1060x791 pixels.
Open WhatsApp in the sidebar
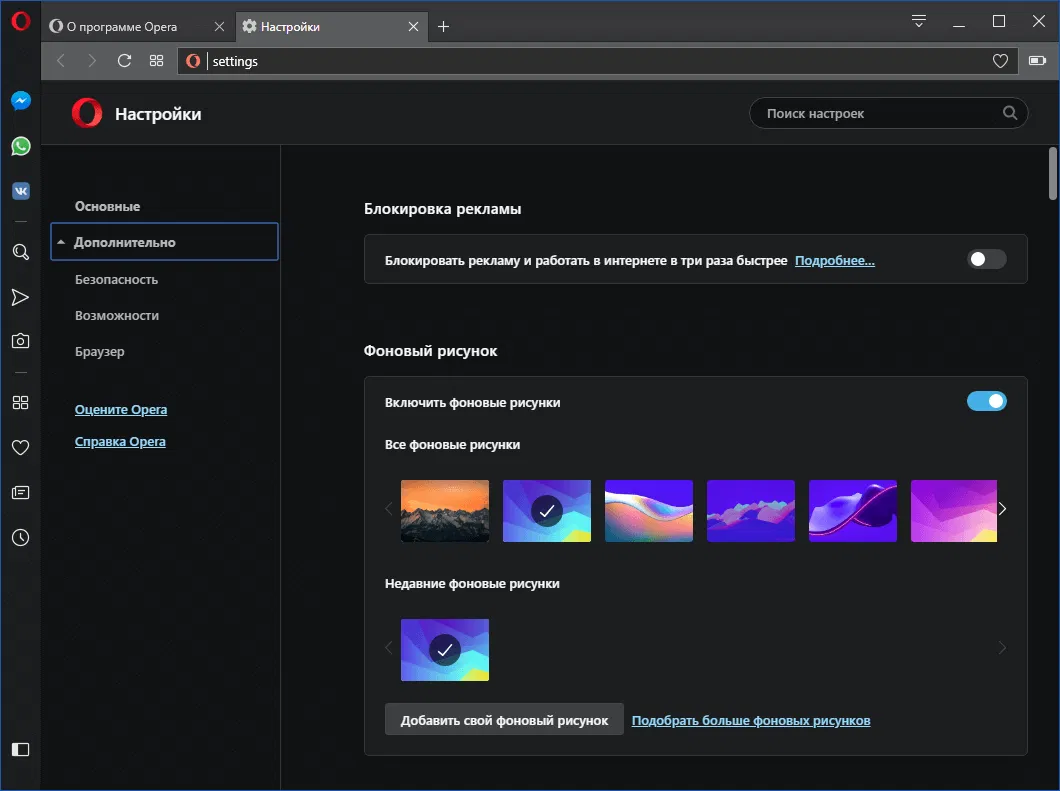click(20, 146)
